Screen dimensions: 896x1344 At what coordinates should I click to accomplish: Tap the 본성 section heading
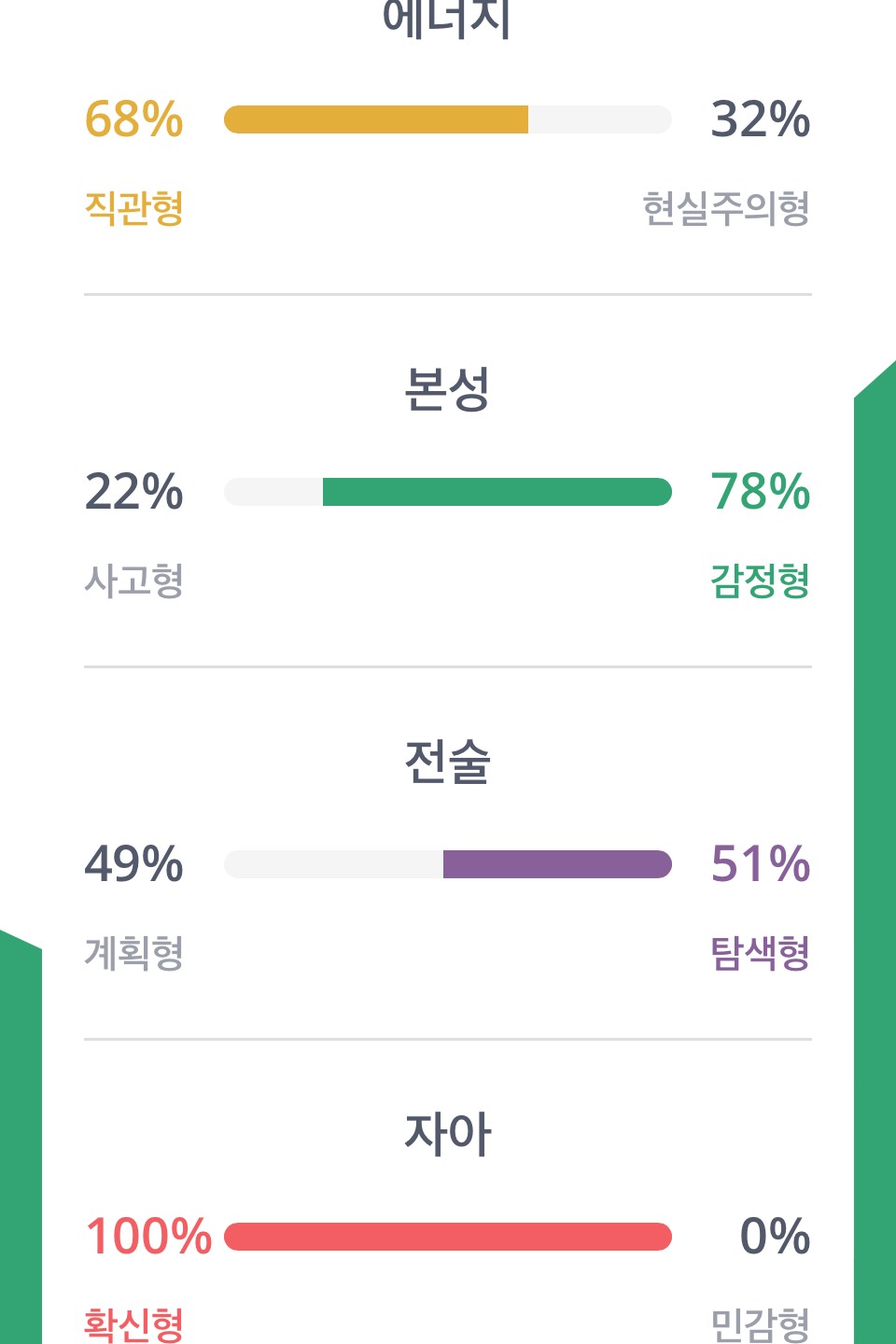click(x=447, y=389)
